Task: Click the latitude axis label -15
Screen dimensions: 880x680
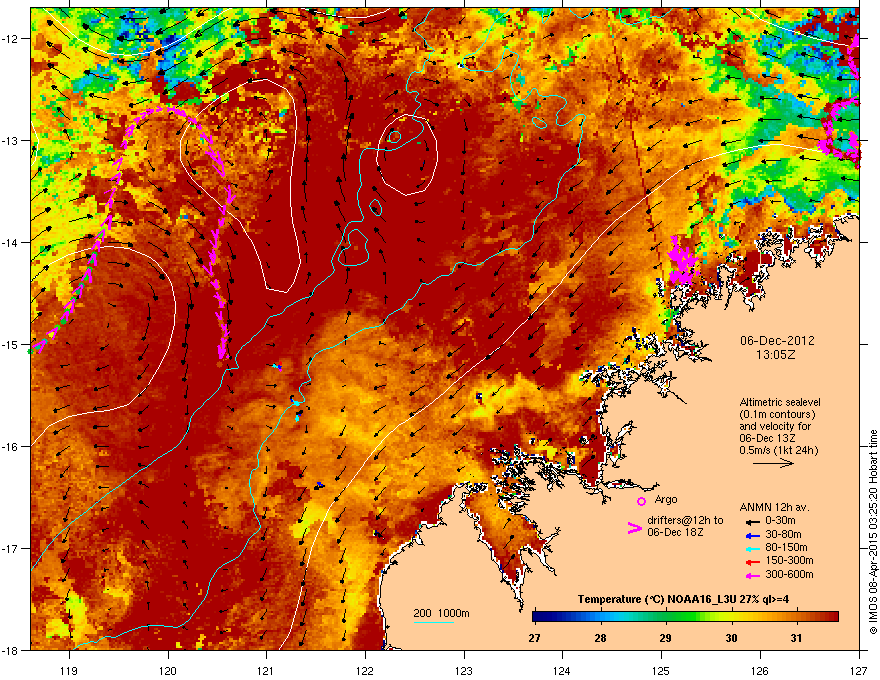Action: click(x=11, y=344)
